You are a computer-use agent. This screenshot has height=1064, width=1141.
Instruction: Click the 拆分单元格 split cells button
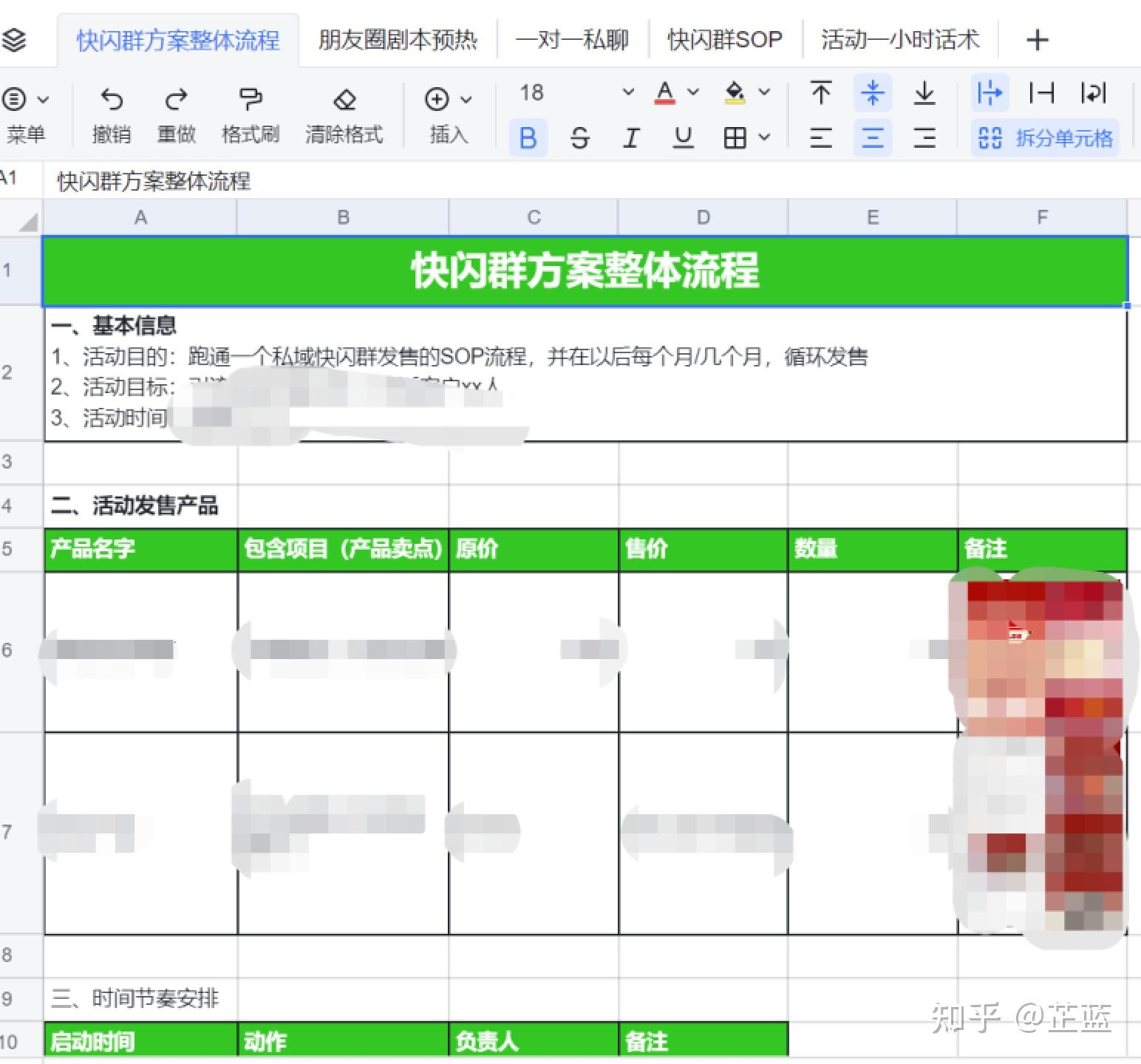(x=1045, y=138)
